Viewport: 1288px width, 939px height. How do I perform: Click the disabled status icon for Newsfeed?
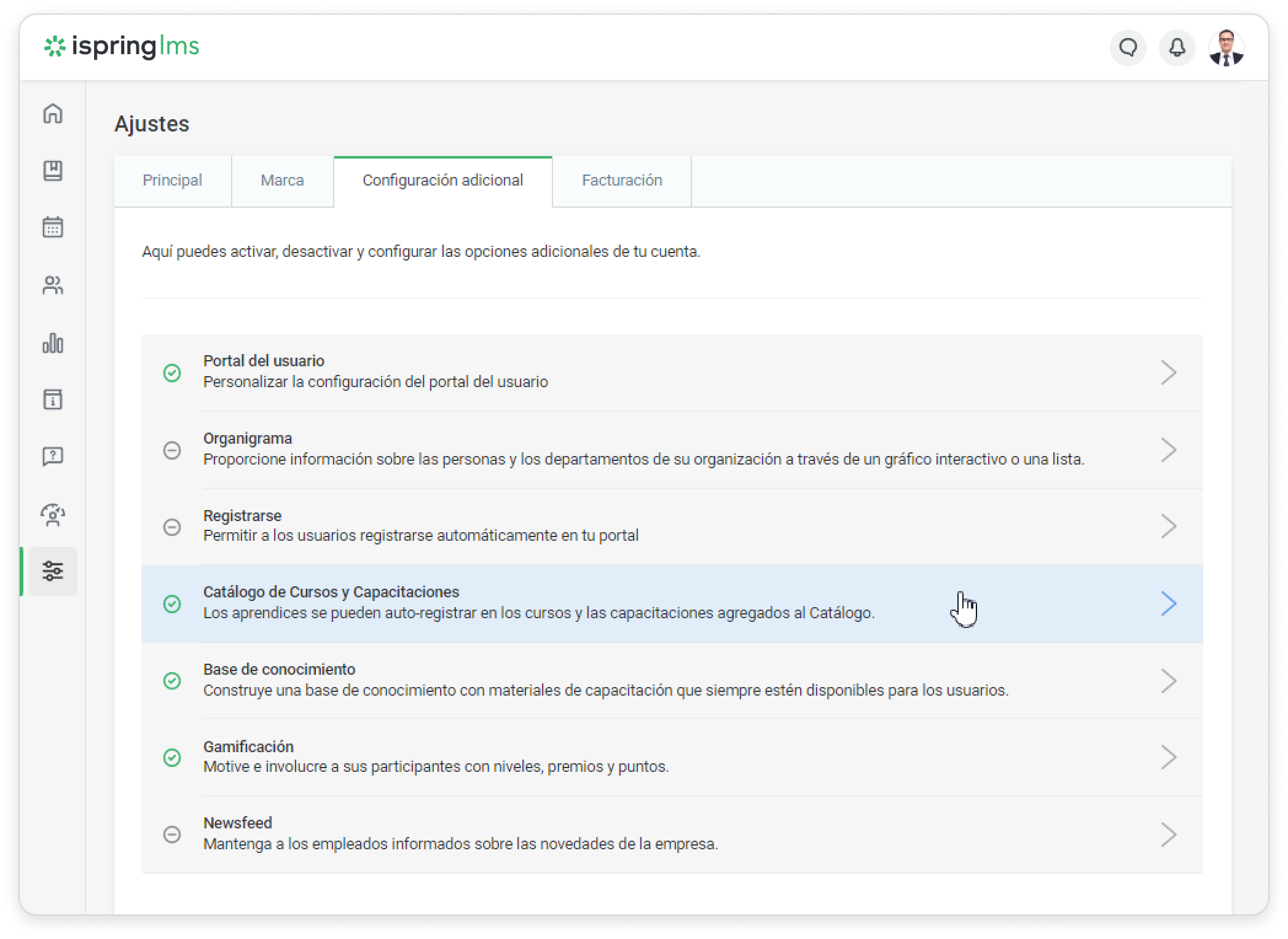click(x=172, y=834)
